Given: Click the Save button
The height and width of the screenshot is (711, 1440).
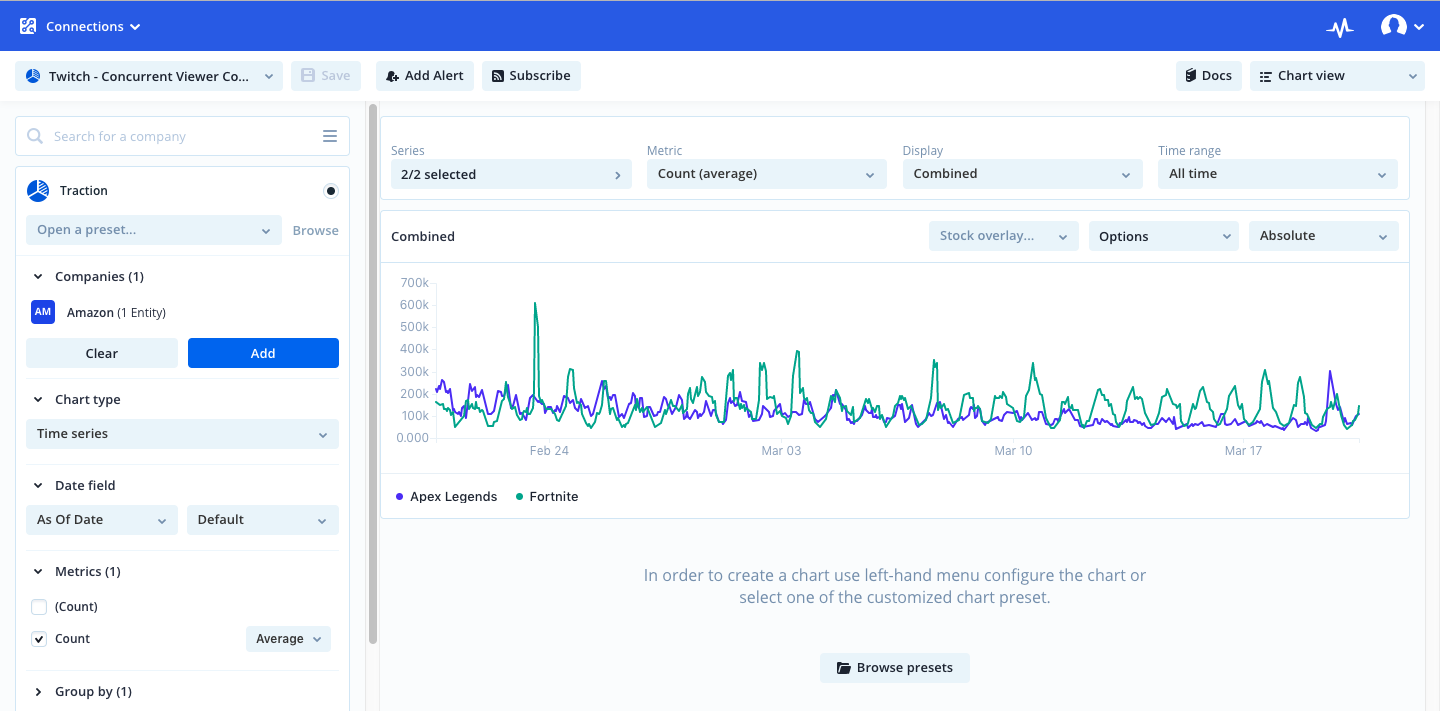Looking at the screenshot, I should coord(326,76).
